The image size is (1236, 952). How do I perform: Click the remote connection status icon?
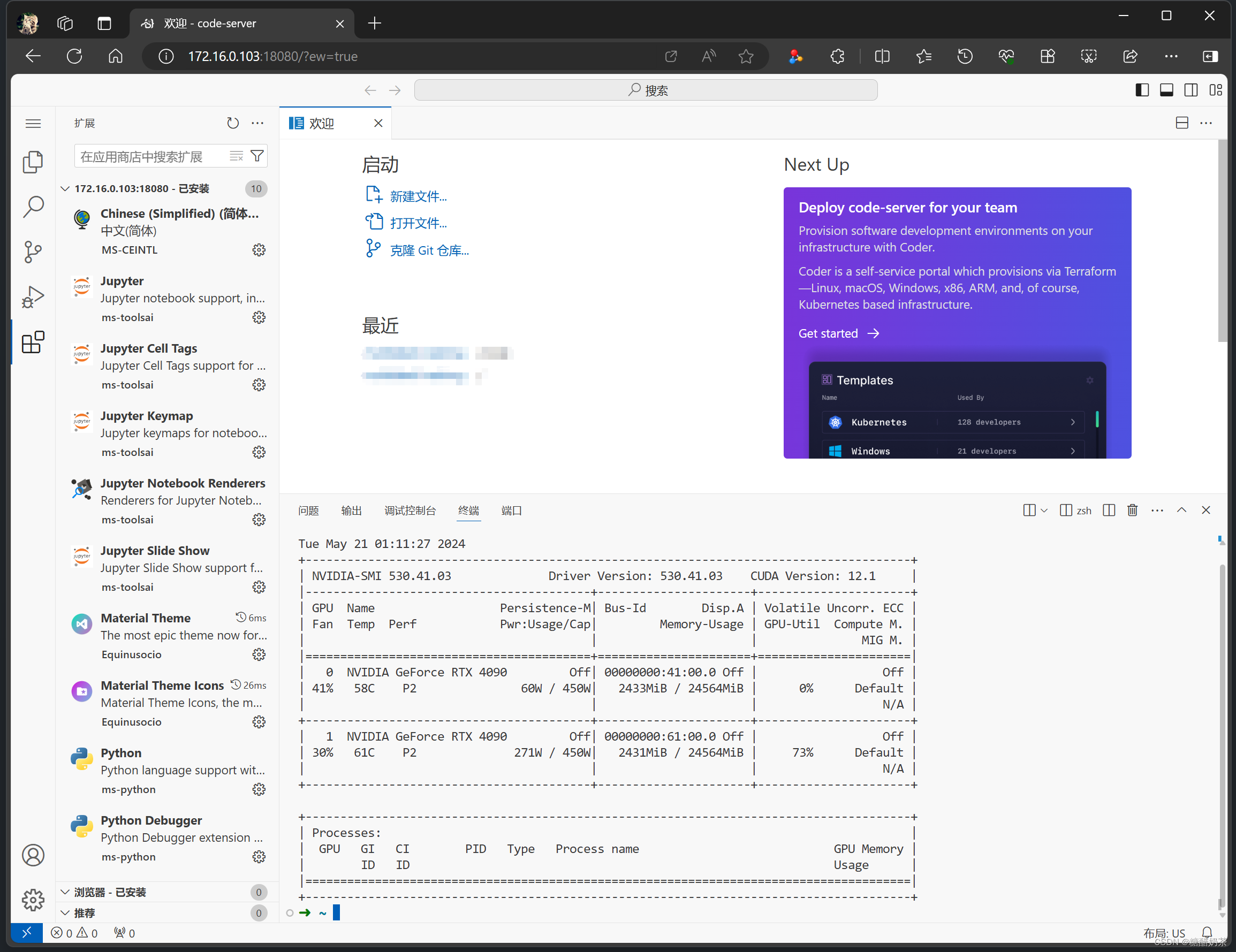pos(27,933)
